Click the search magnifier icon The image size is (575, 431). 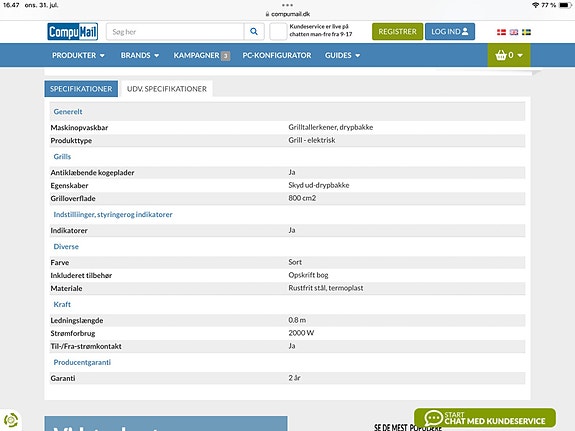click(254, 32)
